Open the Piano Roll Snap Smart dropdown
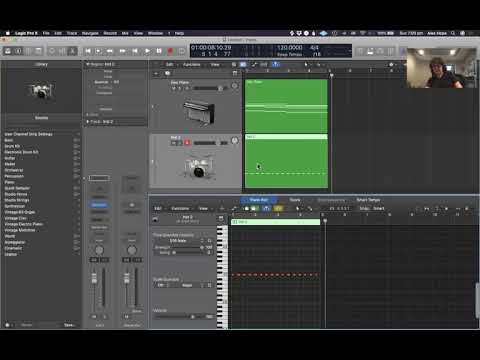 379,208
